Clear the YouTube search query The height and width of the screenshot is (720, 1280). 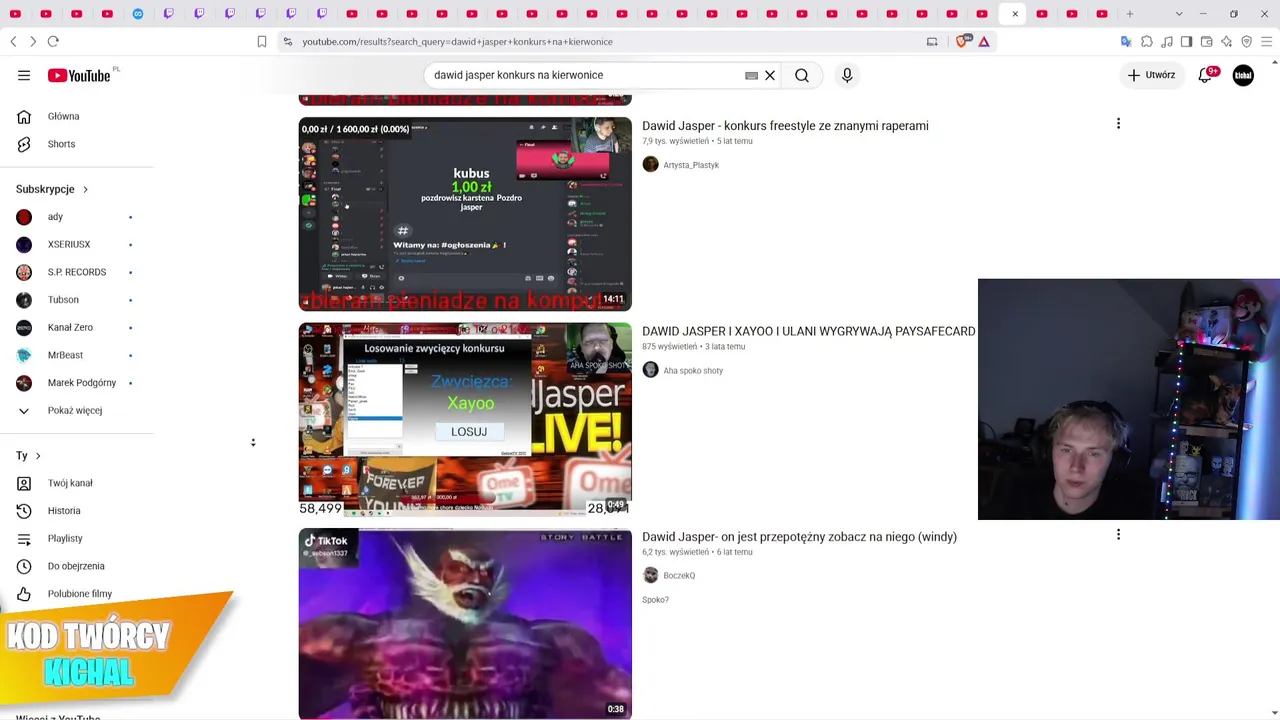click(x=770, y=75)
